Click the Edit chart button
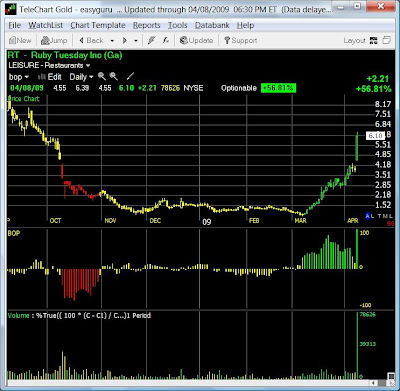The image size is (400, 391). tap(50, 77)
